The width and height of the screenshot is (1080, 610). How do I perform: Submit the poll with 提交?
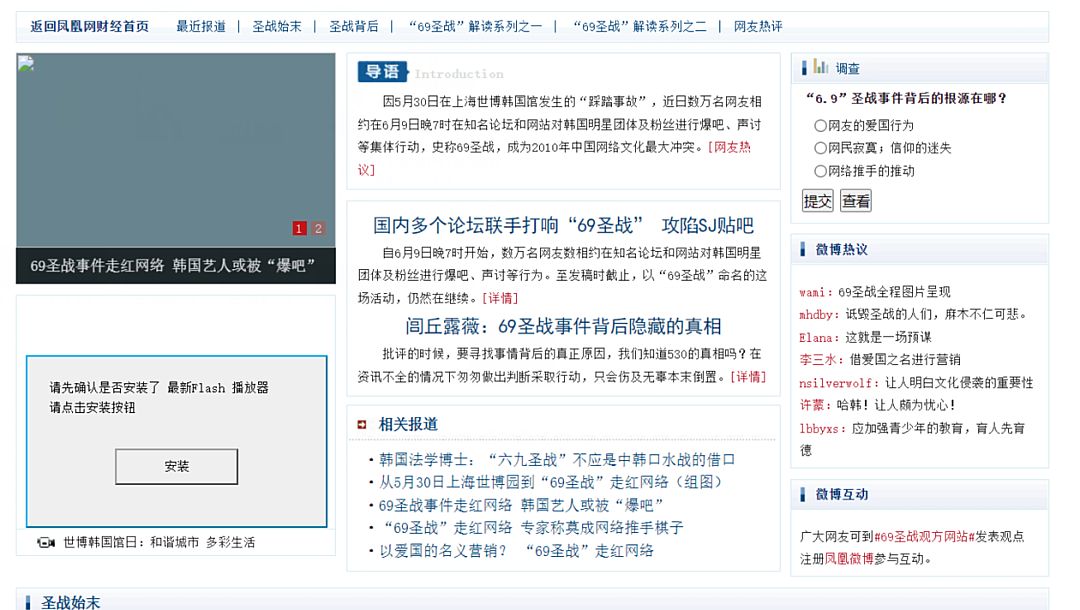point(818,200)
